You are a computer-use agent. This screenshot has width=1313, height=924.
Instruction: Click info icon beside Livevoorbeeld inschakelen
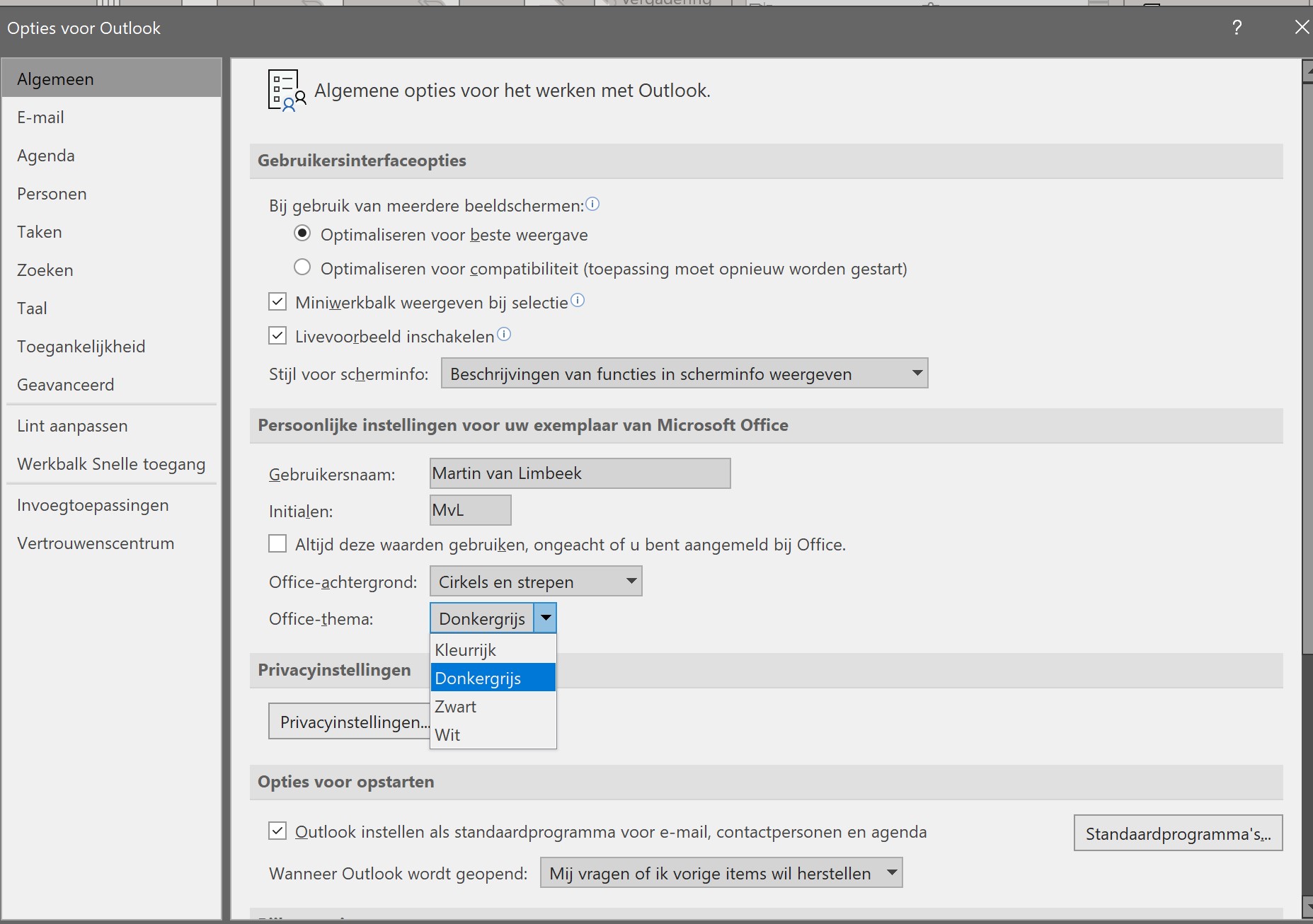click(504, 335)
